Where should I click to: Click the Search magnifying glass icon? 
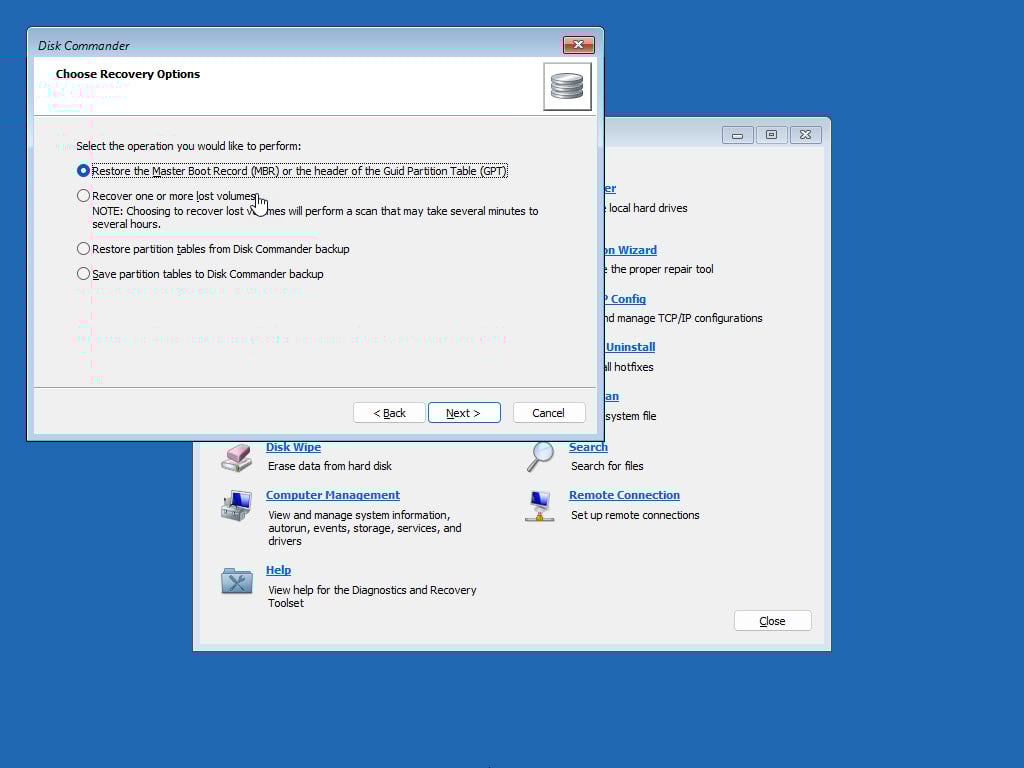click(540, 456)
